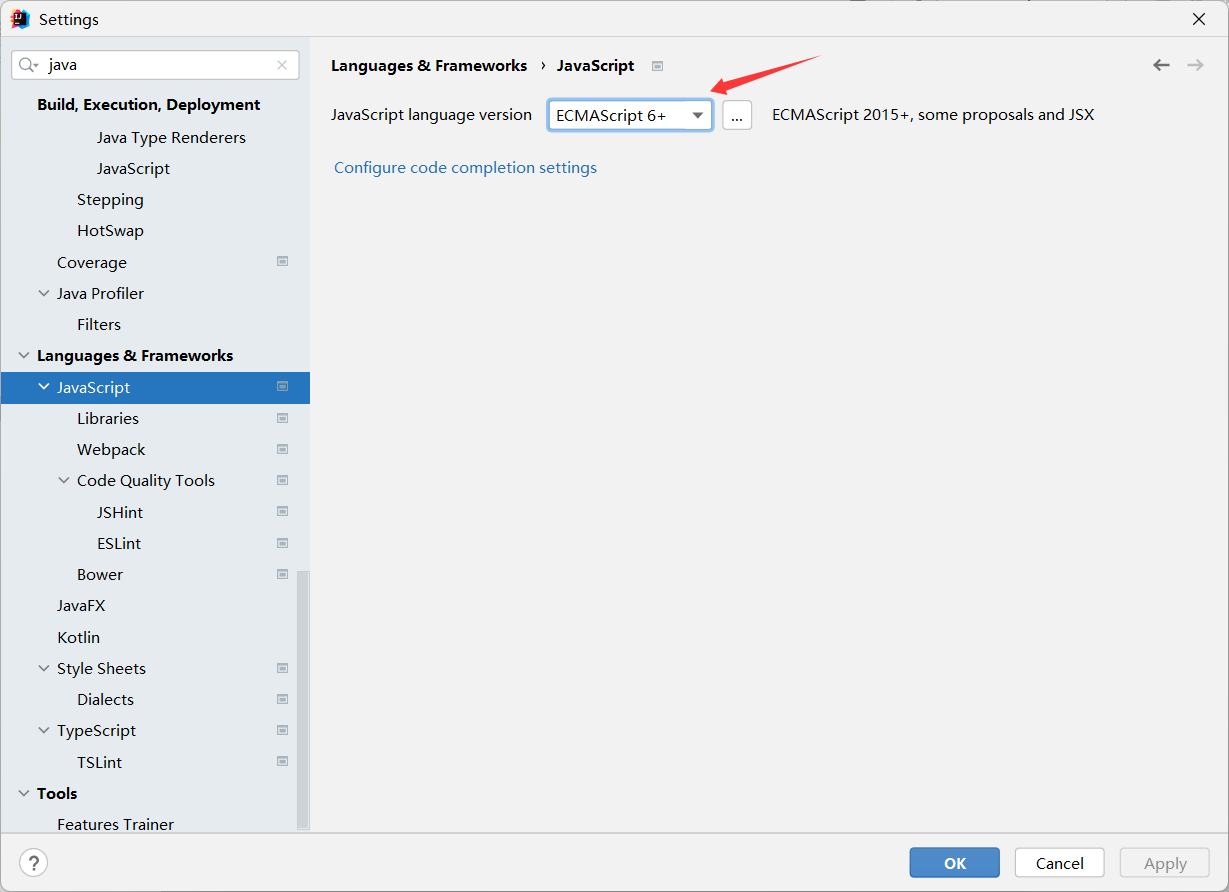The width and height of the screenshot is (1229, 892).
Task: Select the Filters item
Action: click(99, 324)
